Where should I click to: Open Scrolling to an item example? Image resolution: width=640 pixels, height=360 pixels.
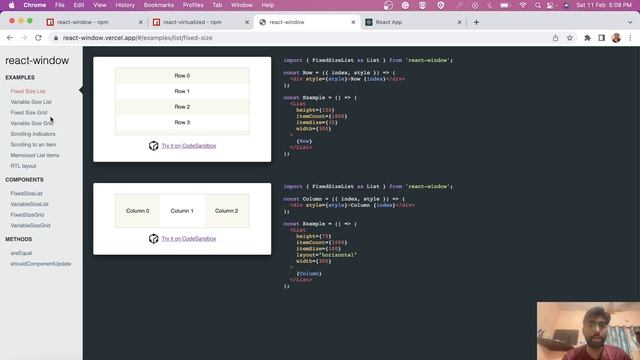point(33,144)
